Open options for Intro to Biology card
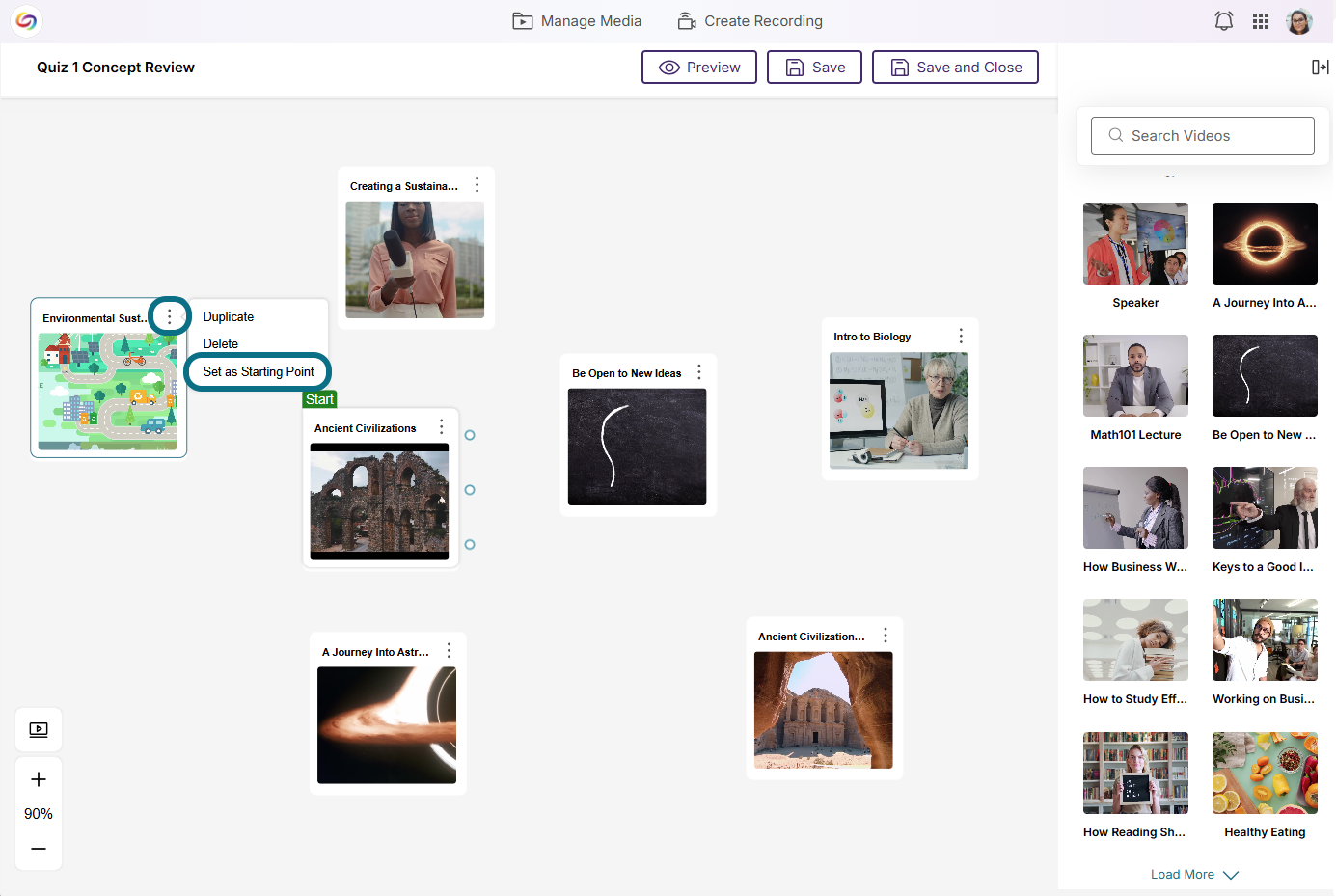The width and height of the screenshot is (1336, 896). tap(961, 335)
